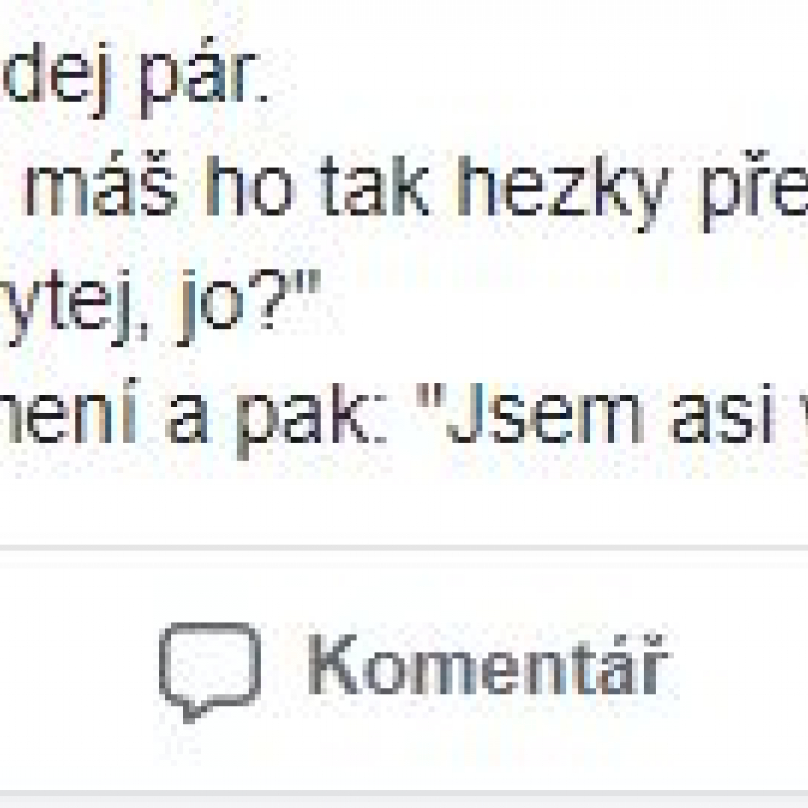
Task: Click the phrase "a pak:" in the post
Action: 278,418
